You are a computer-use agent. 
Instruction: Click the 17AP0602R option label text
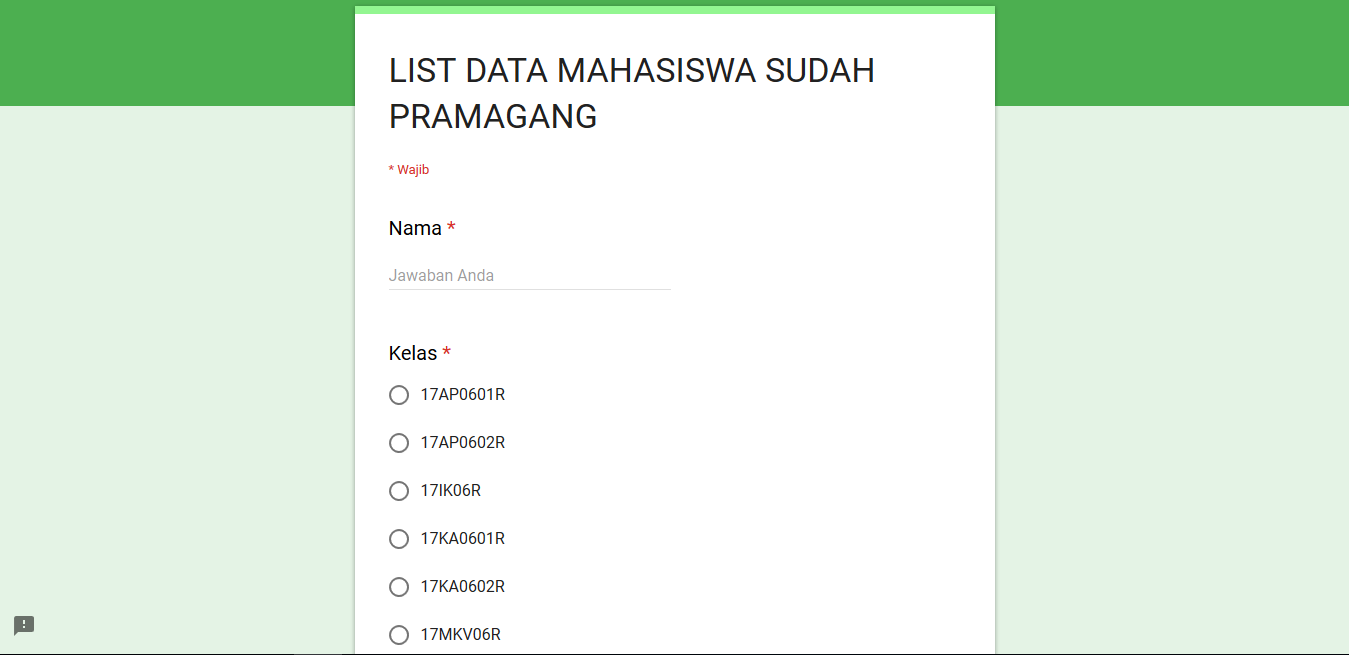[462, 443]
